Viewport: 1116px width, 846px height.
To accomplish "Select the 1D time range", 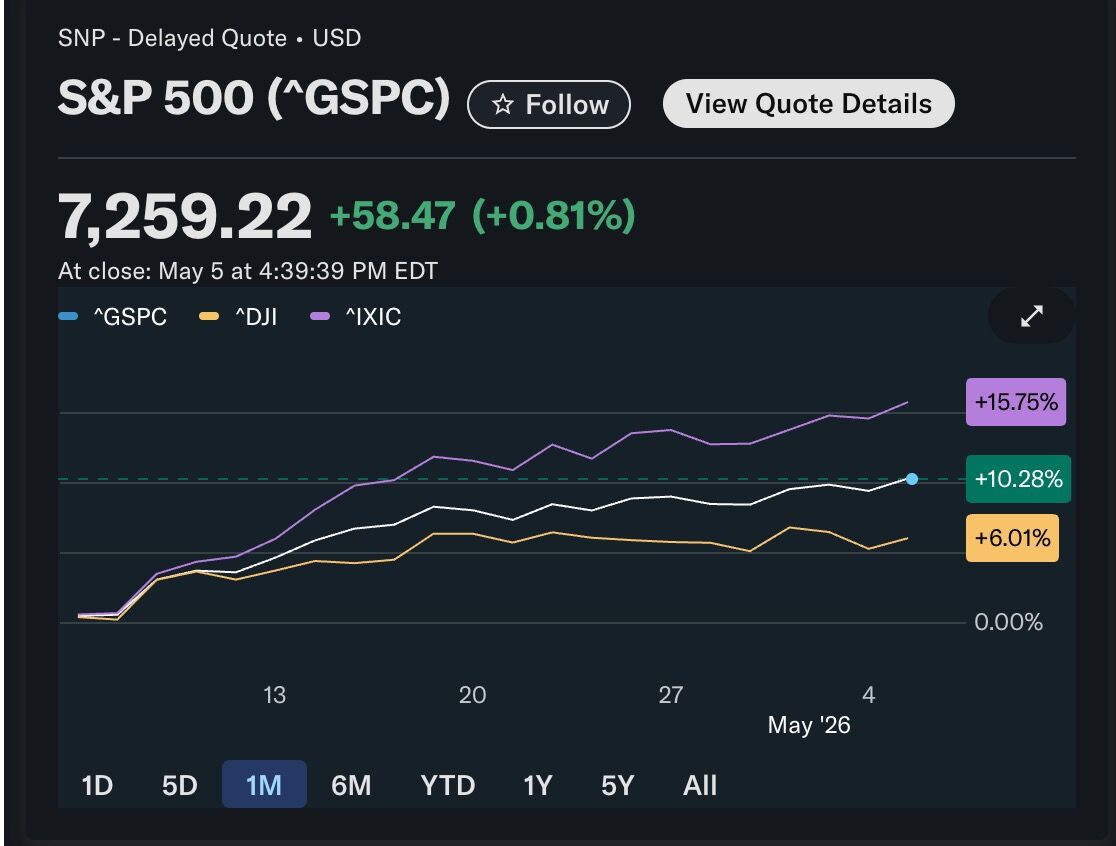I will (x=98, y=785).
